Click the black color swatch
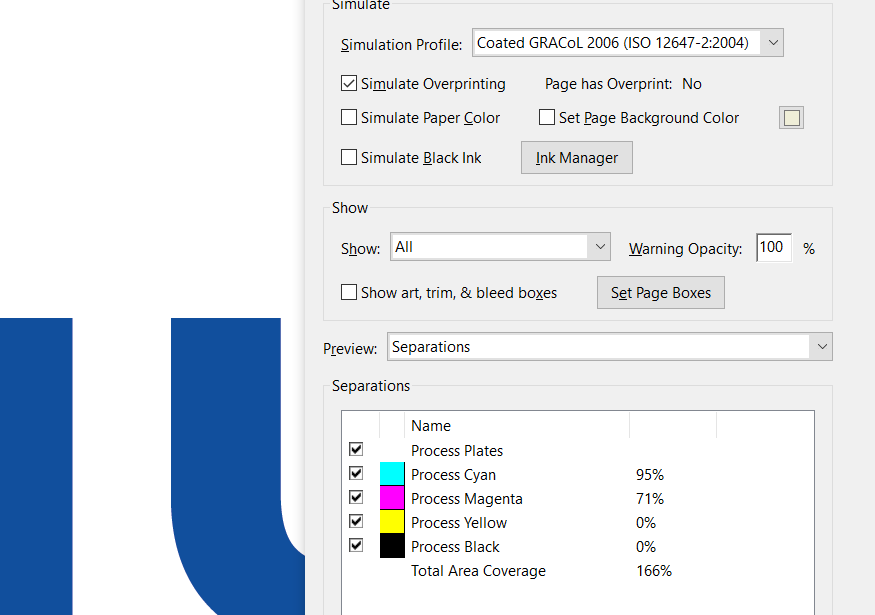The image size is (875, 615). (392, 546)
